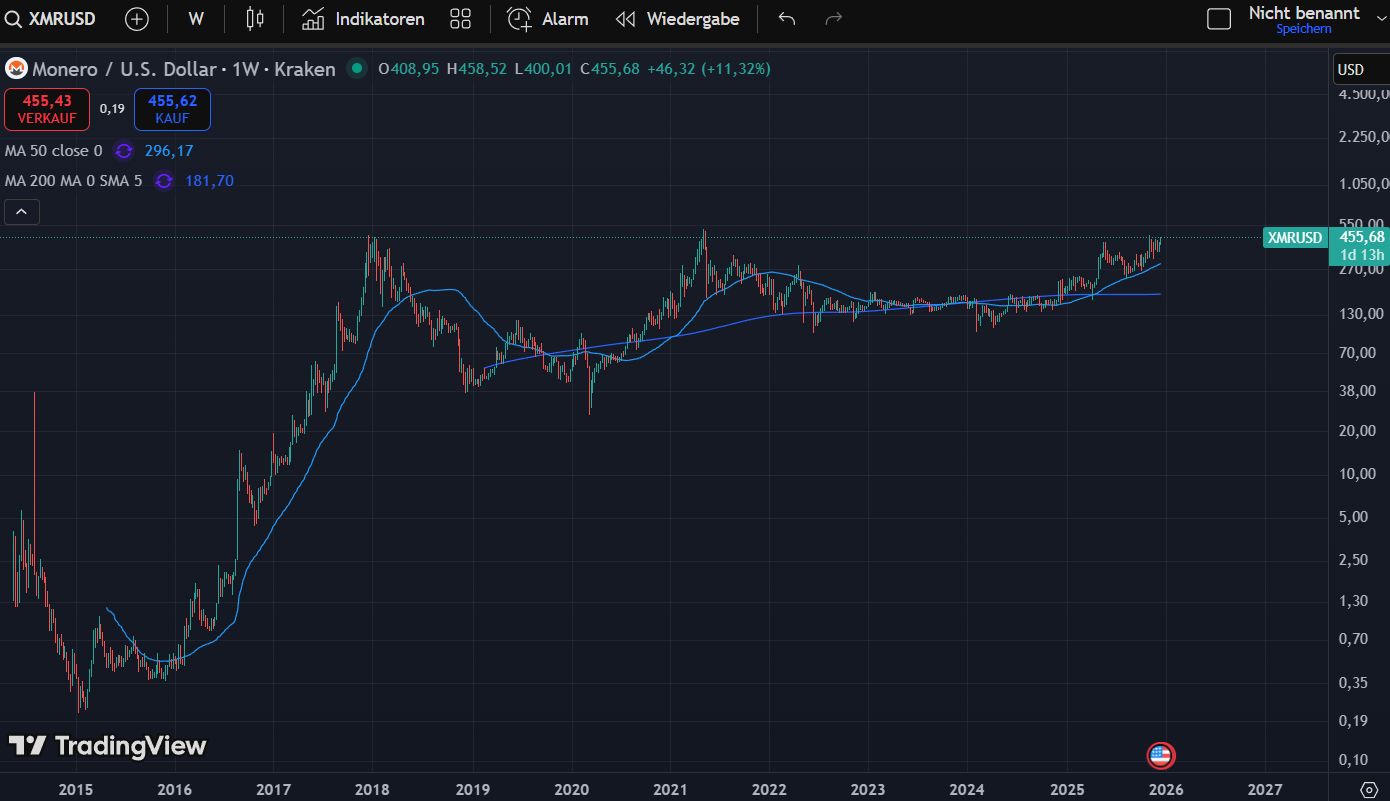Click the undo arrow icon
The image size is (1390, 801).
point(787,19)
